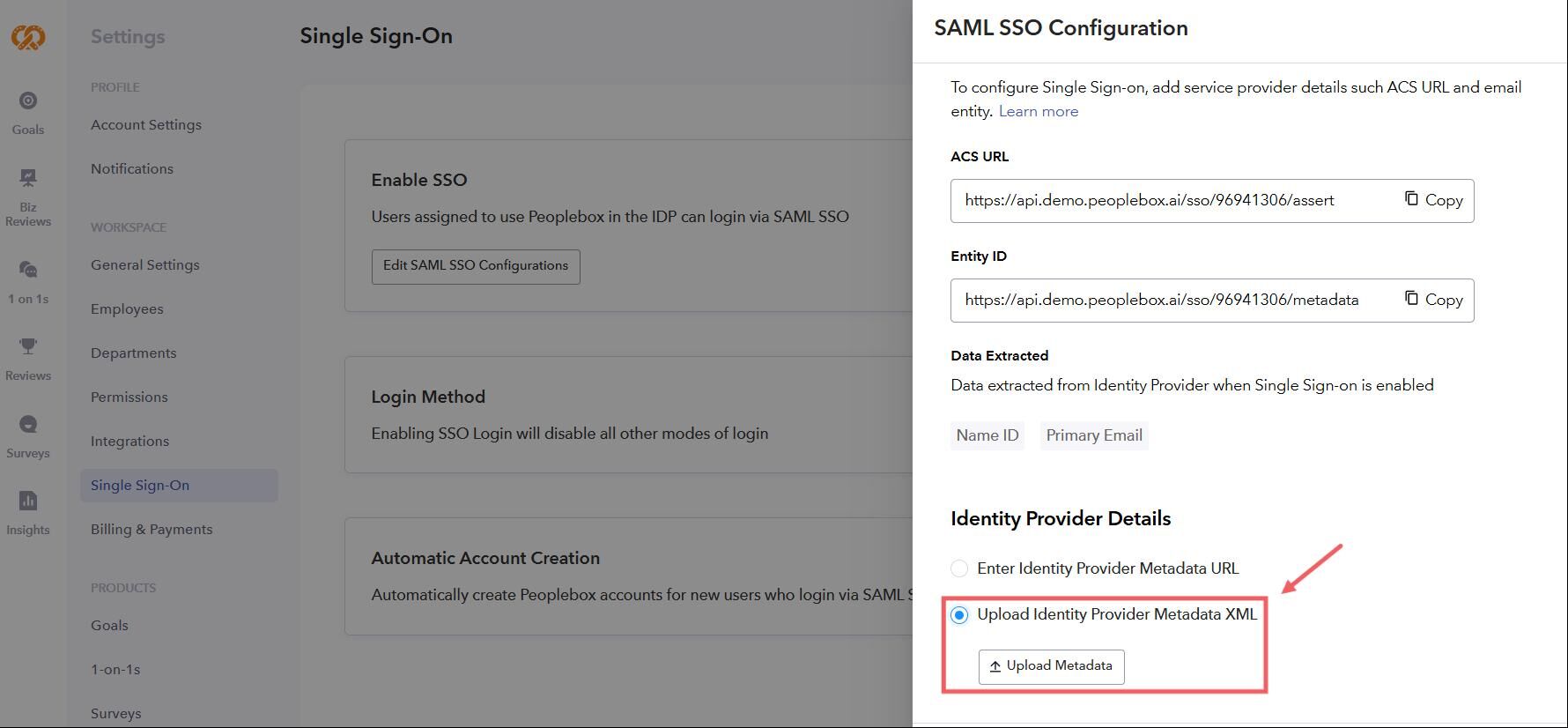
Task: Open the Reviews trophy icon
Action: [28, 347]
